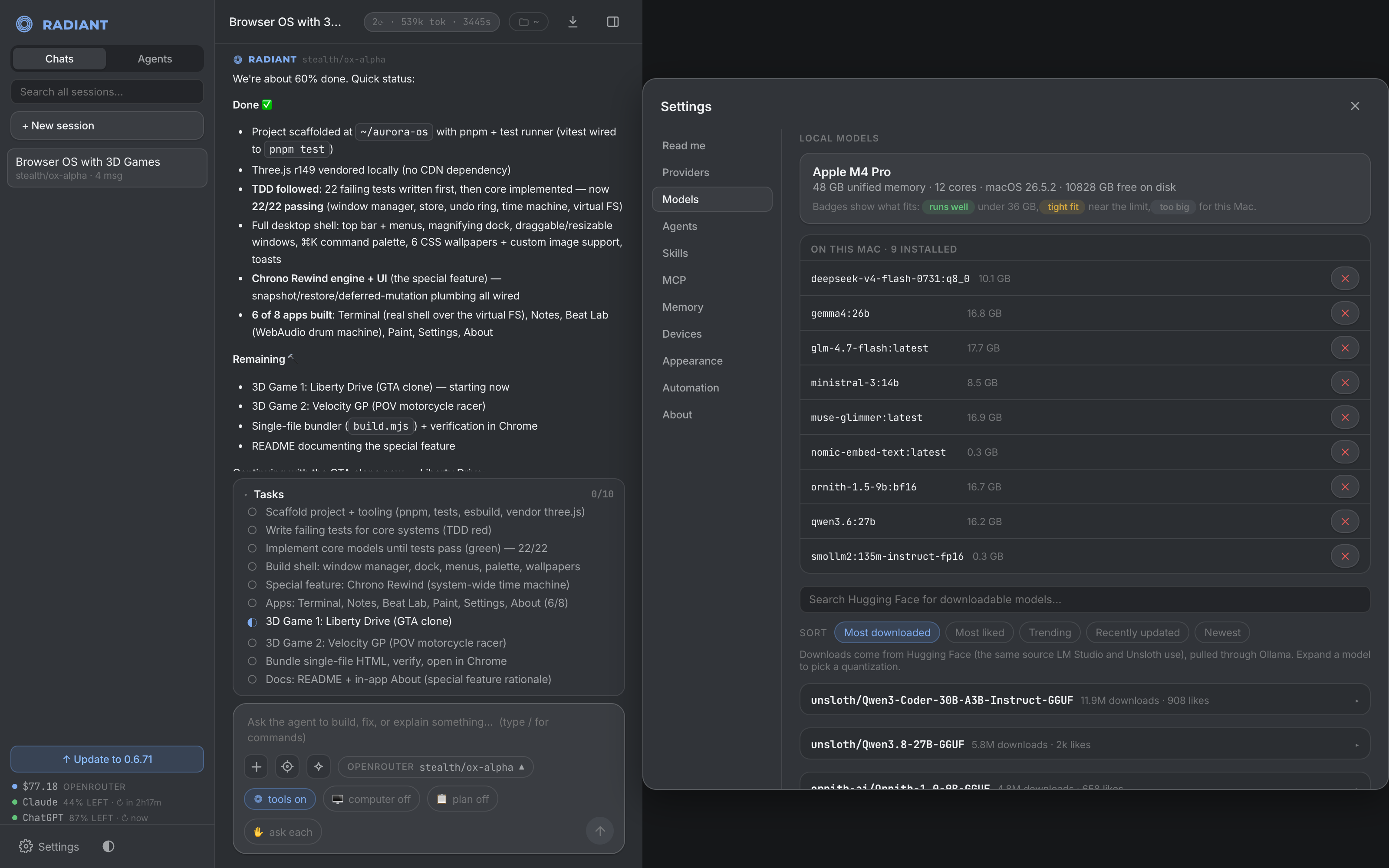Toggle the side panel layout icon
Image resolution: width=1389 pixels, height=868 pixels.
612,22
